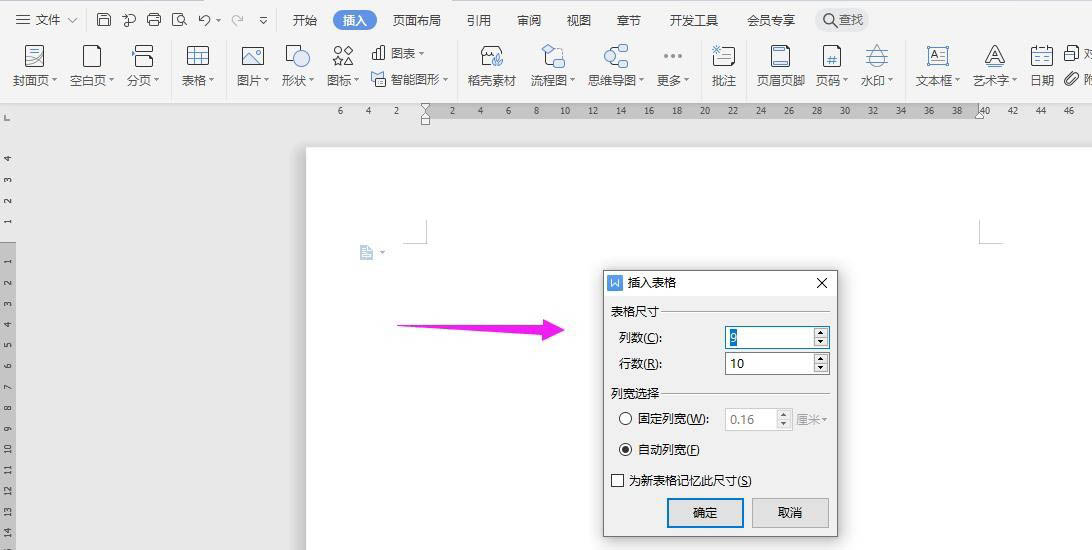1092x550 pixels.
Task: Open the Mind Map (思维导图) tool
Action: tap(615, 57)
